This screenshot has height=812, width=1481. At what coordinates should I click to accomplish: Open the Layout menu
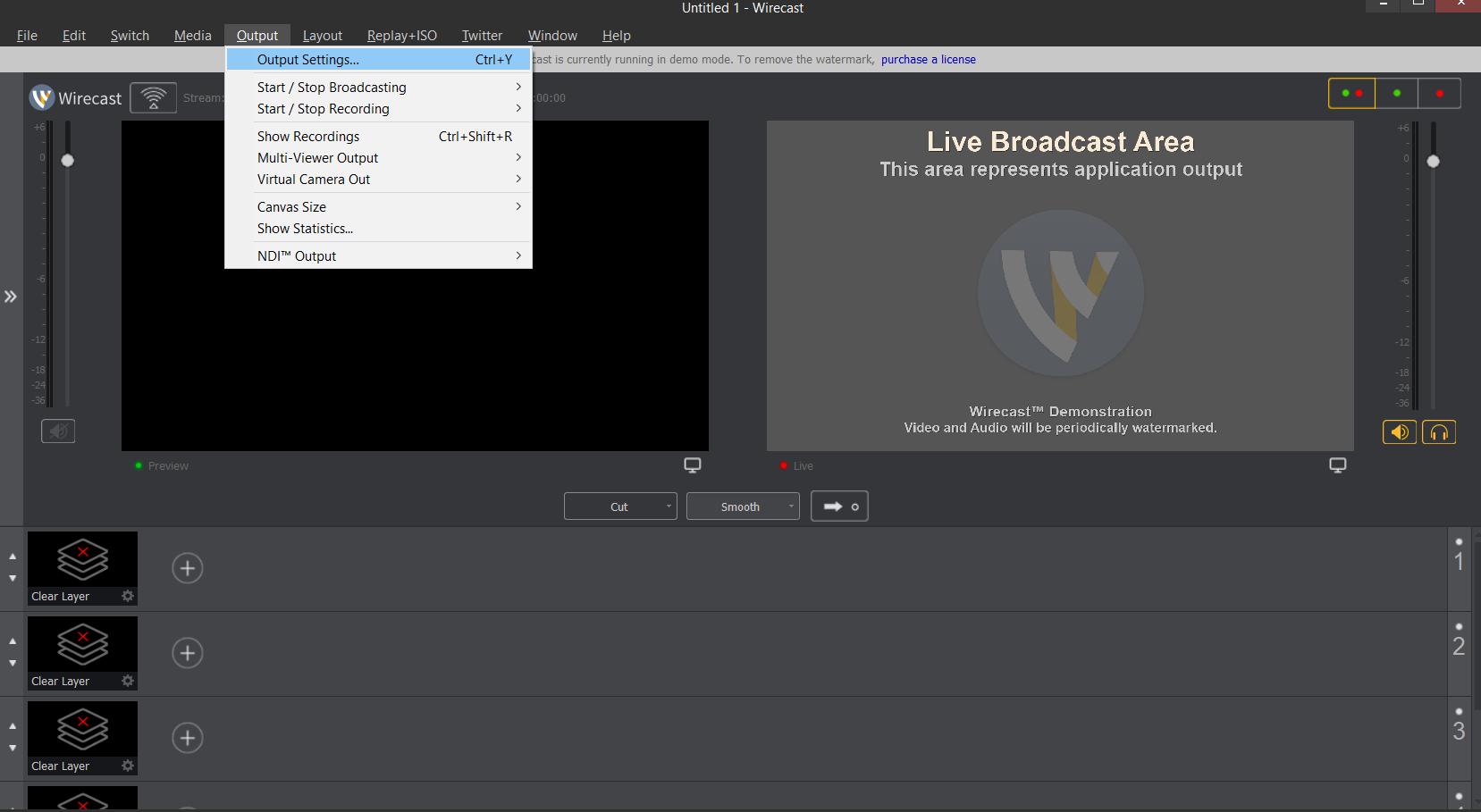click(x=323, y=36)
